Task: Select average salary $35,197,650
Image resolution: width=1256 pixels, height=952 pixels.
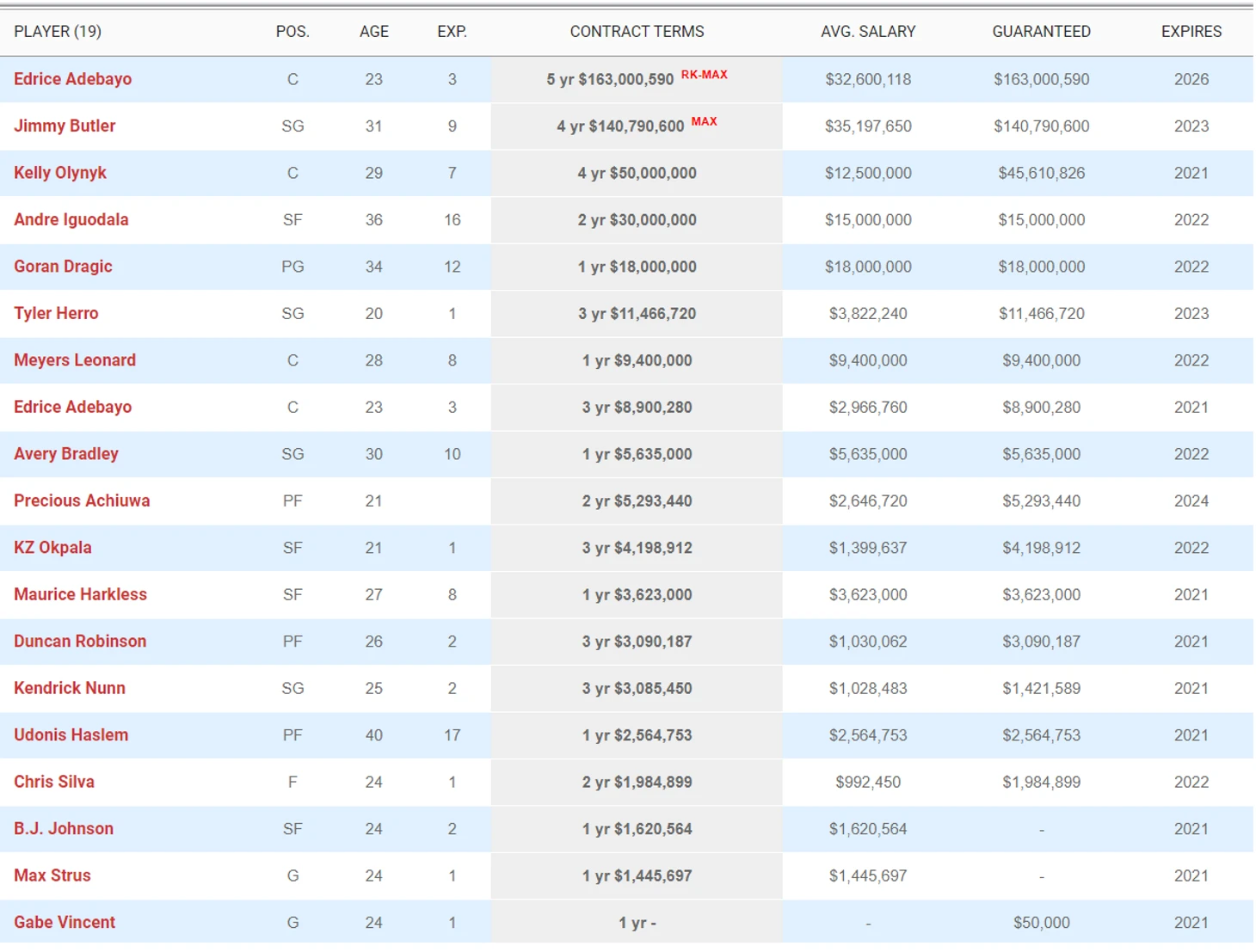Action: click(x=868, y=126)
